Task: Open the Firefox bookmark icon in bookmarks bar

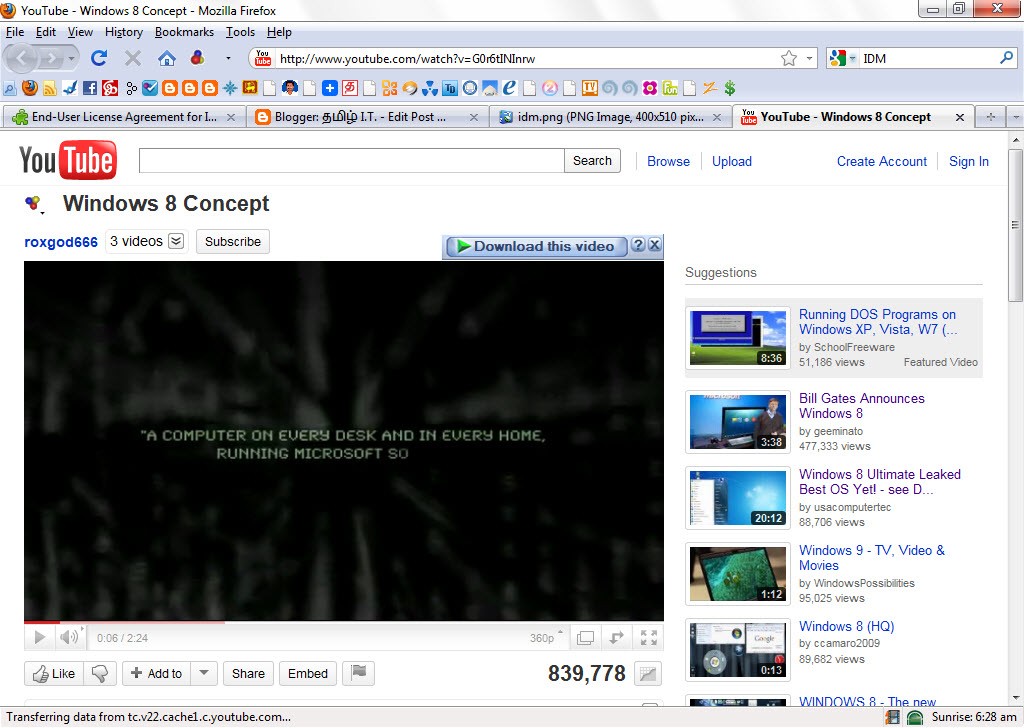Action: (x=29, y=88)
